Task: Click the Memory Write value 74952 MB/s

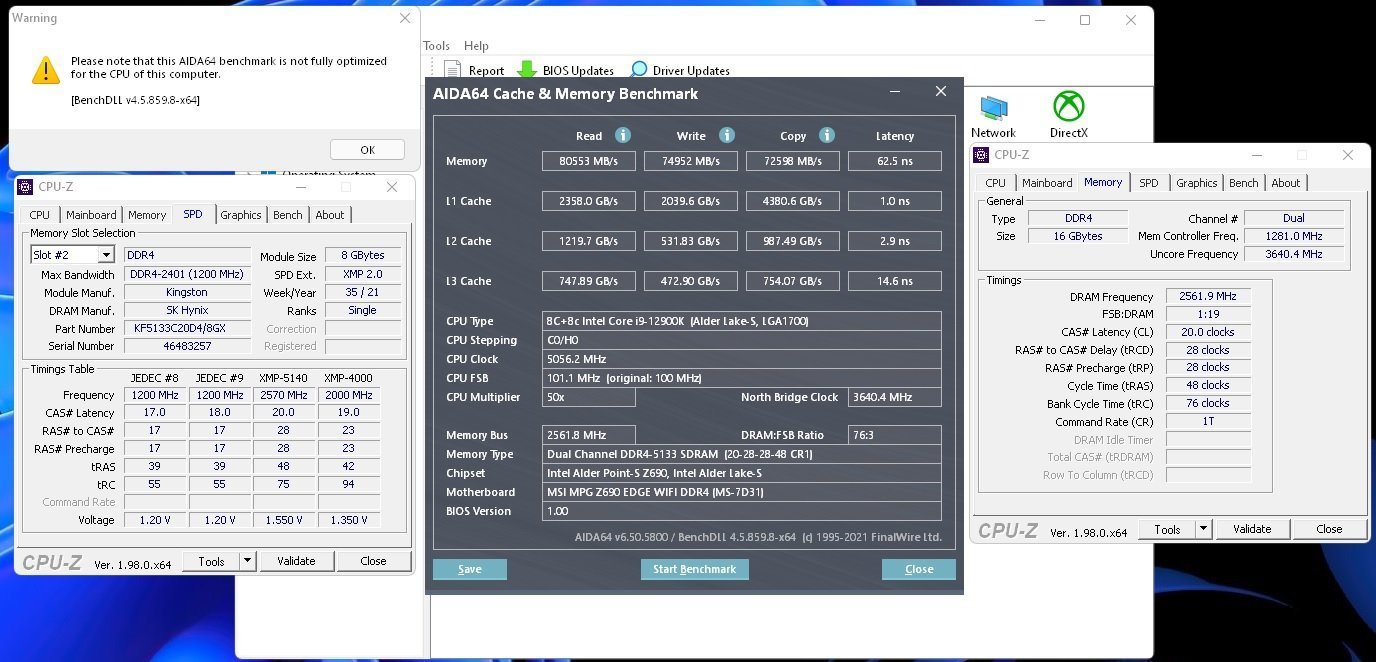Action: tap(691, 161)
